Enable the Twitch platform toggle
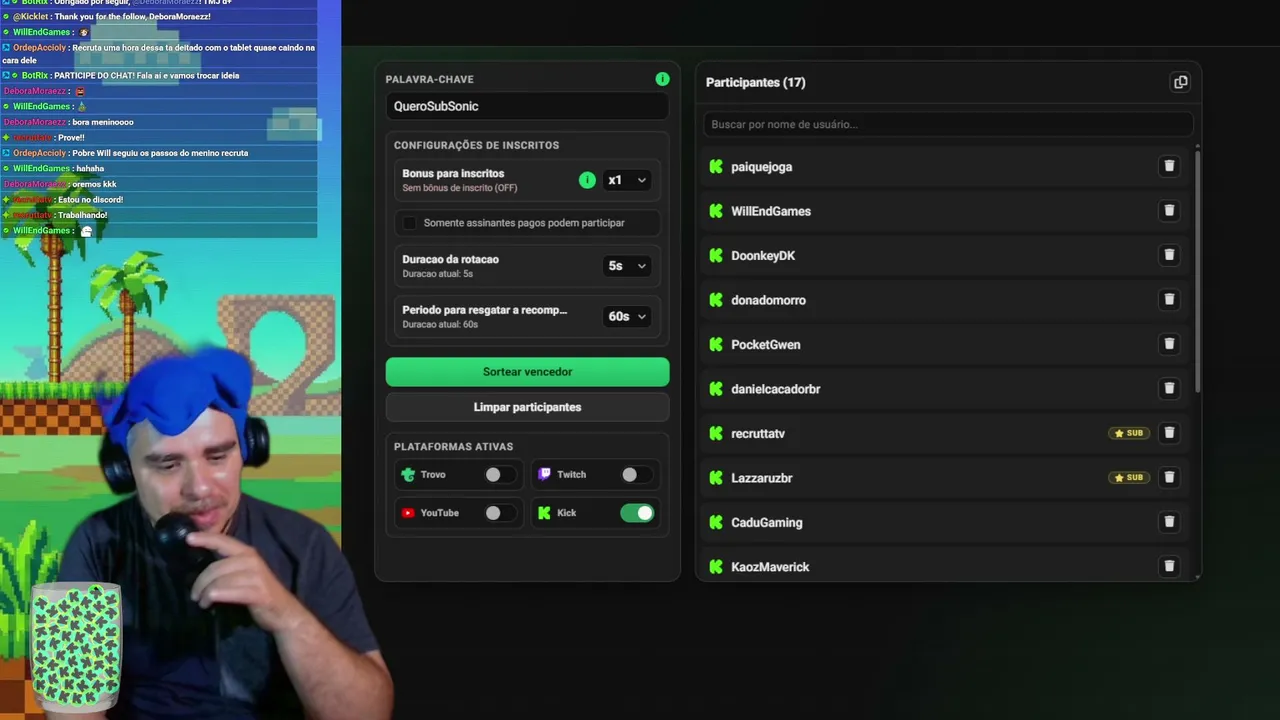The width and height of the screenshot is (1280, 720). click(x=636, y=475)
